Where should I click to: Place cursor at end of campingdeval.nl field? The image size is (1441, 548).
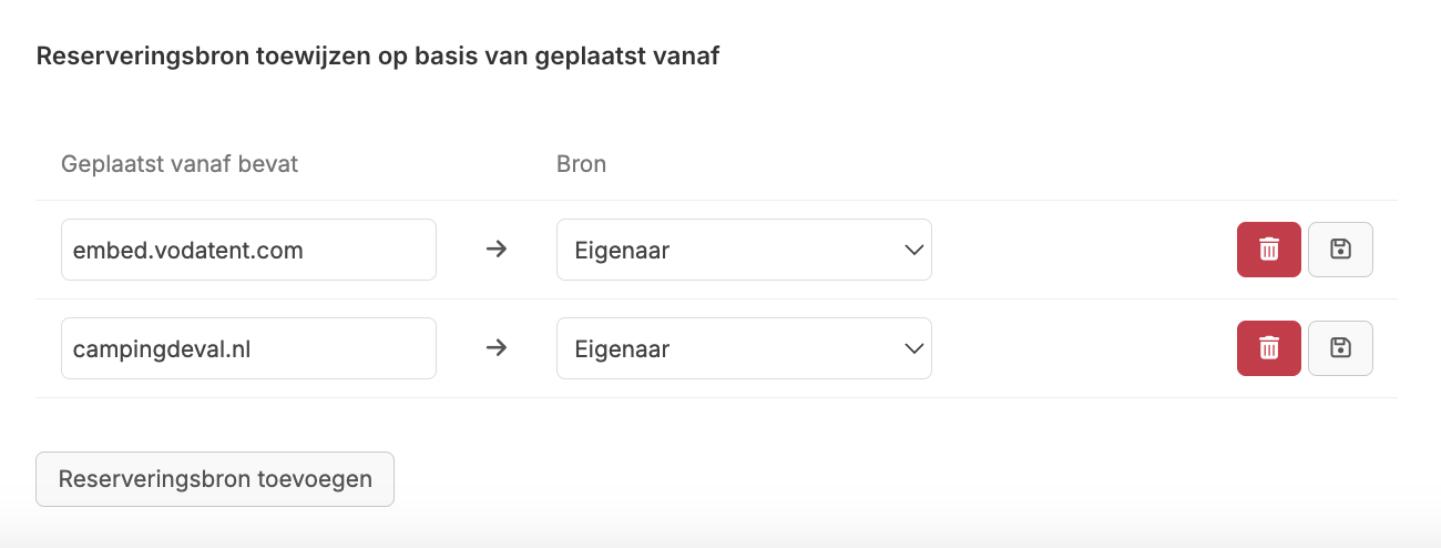point(400,348)
